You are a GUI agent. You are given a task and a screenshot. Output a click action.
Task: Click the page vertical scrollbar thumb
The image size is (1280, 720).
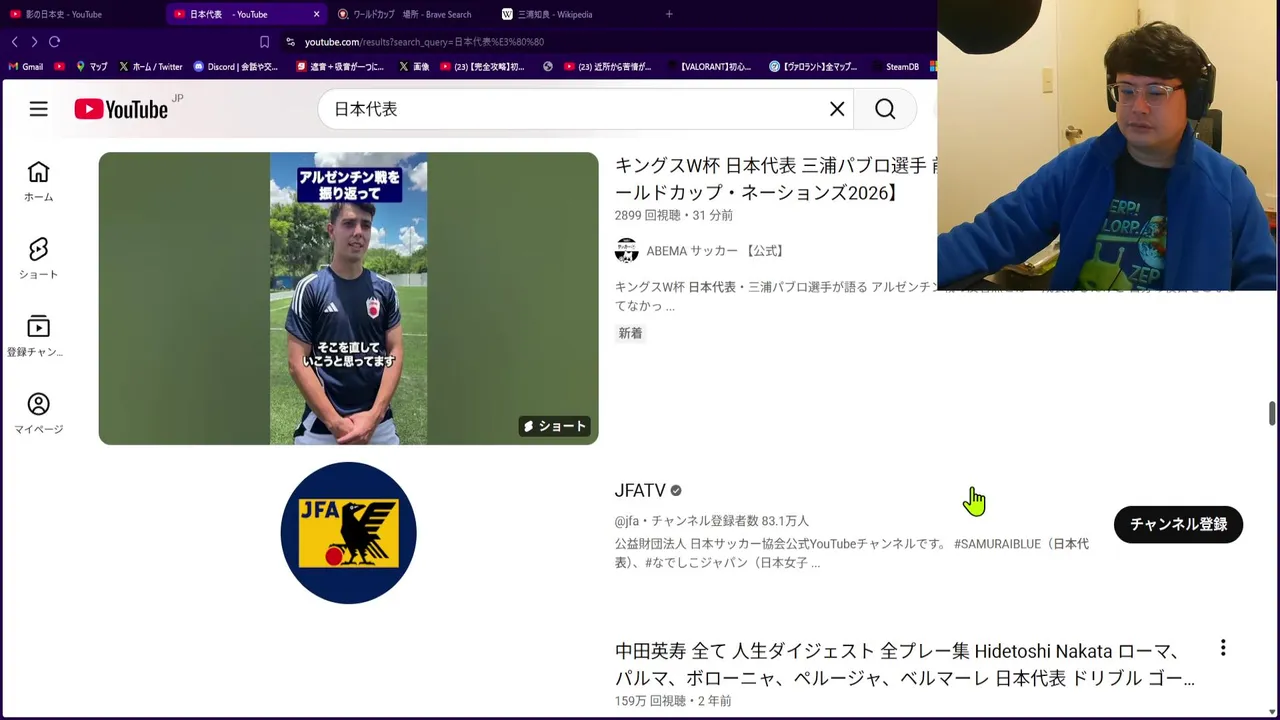click(x=1272, y=414)
